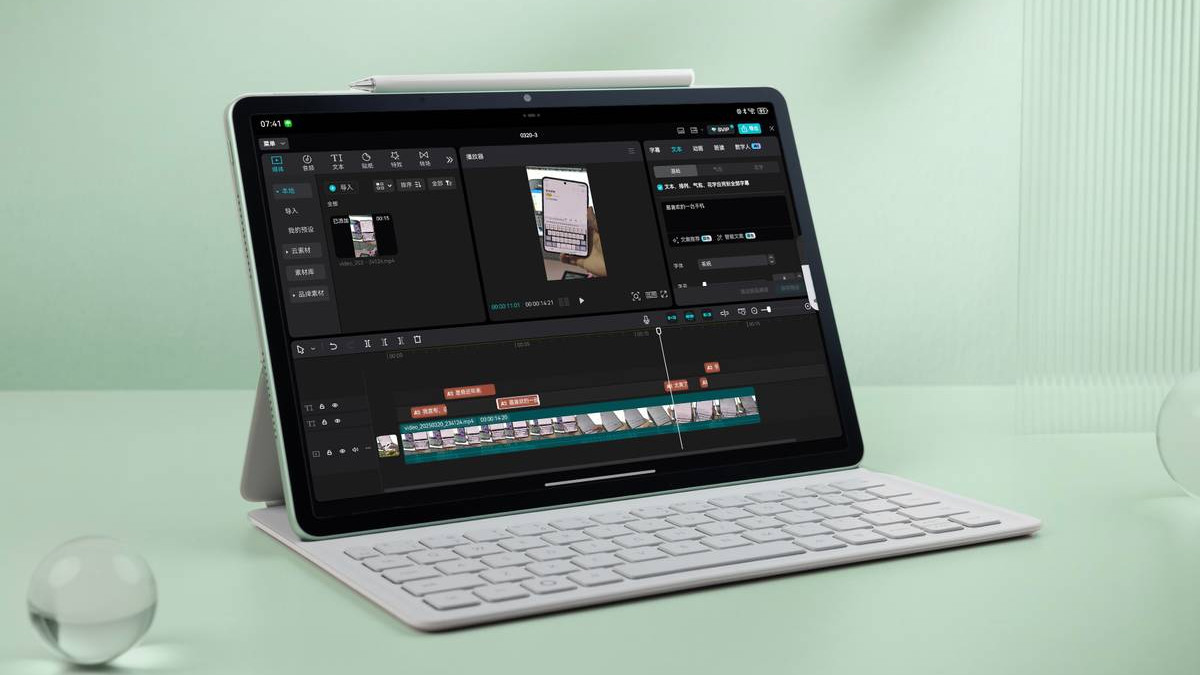Click the 00:00:11:01 current timecode
1200x675 pixels.
pos(505,305)
